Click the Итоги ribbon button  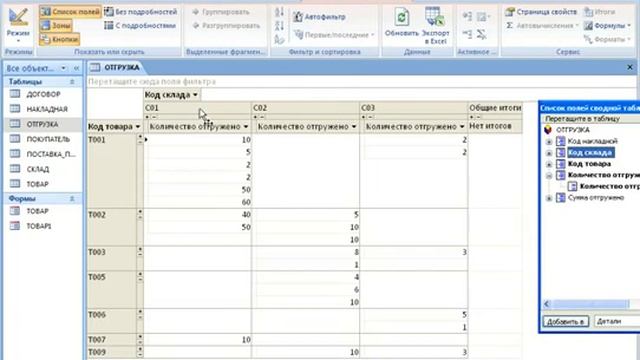(x=599, y=12)
